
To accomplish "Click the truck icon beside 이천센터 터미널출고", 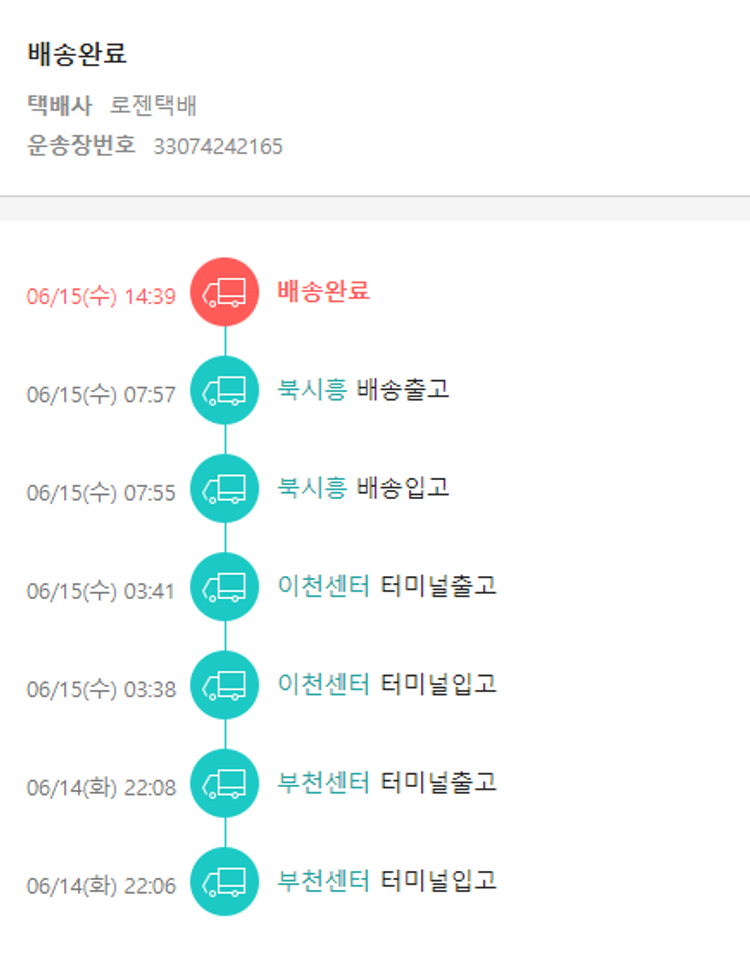I will tap(224, 587).
